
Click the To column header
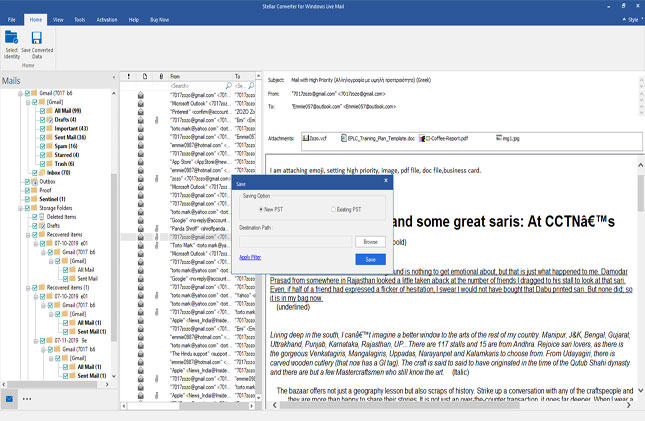[244, 76]
